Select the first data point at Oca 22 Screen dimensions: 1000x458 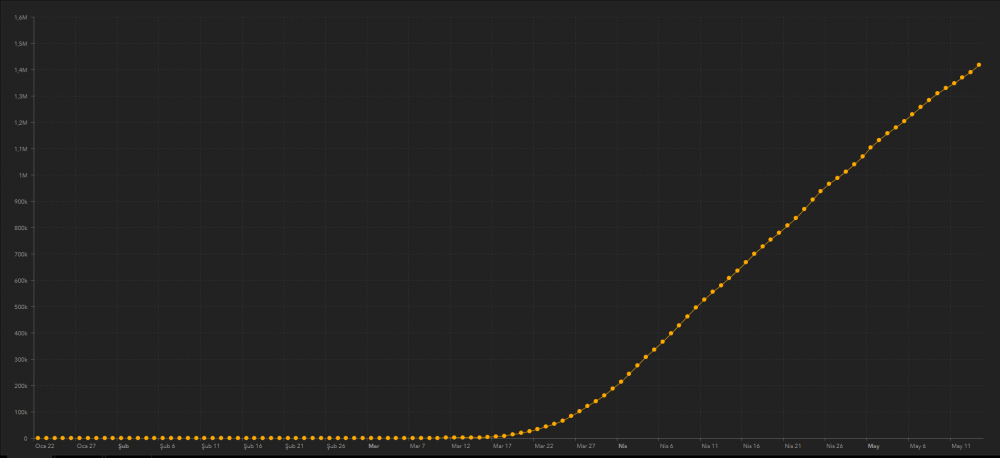coord(38,438)
